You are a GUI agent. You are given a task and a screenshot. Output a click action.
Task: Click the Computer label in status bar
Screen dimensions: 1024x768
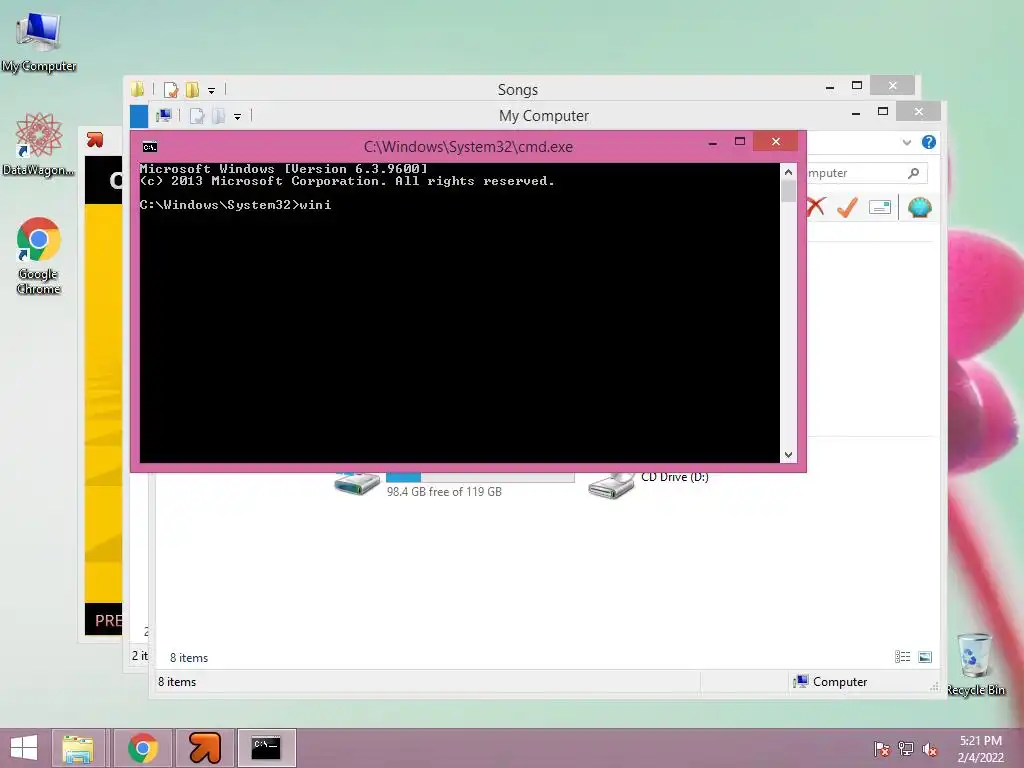coord(840,682)
